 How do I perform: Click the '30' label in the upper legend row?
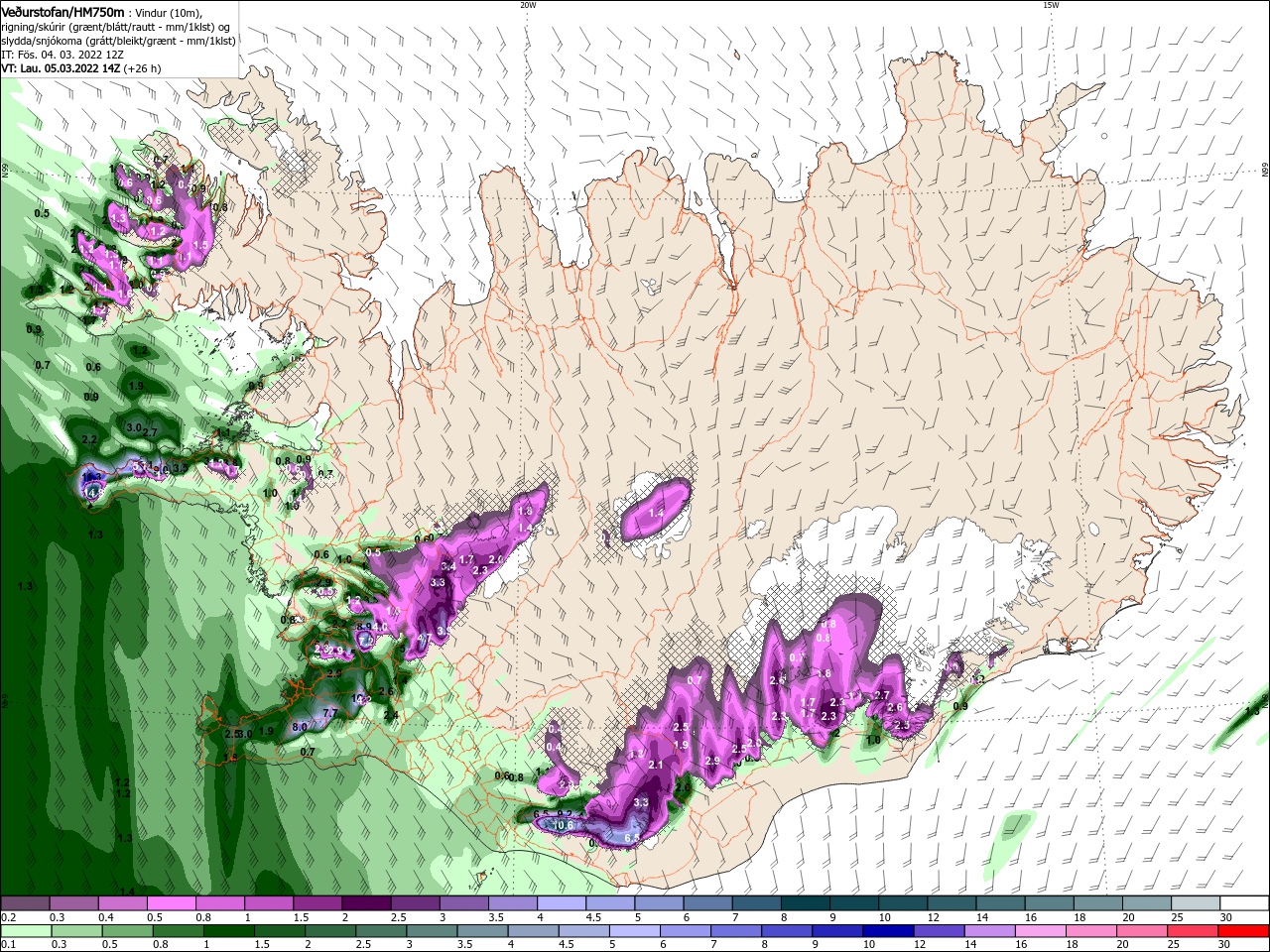1225,918
